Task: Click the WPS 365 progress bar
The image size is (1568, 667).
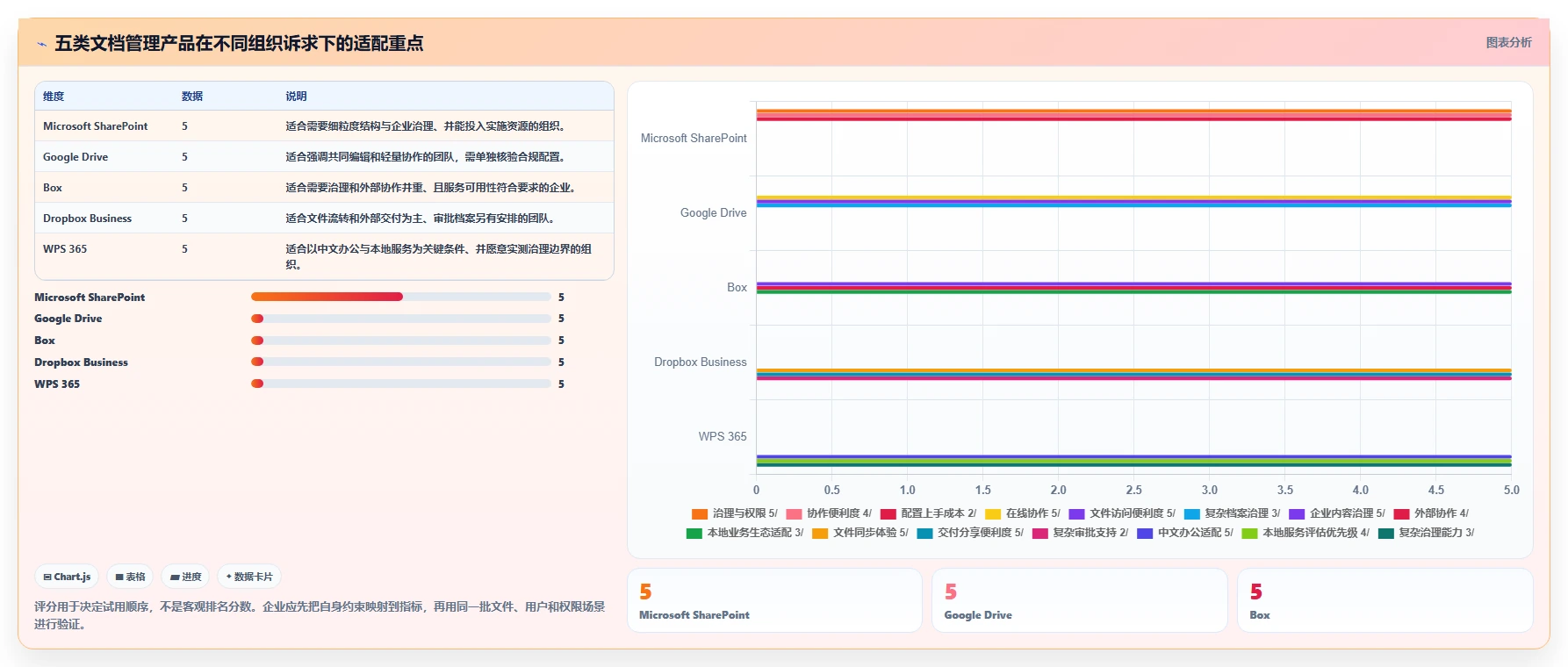Action: coord(401,384)
